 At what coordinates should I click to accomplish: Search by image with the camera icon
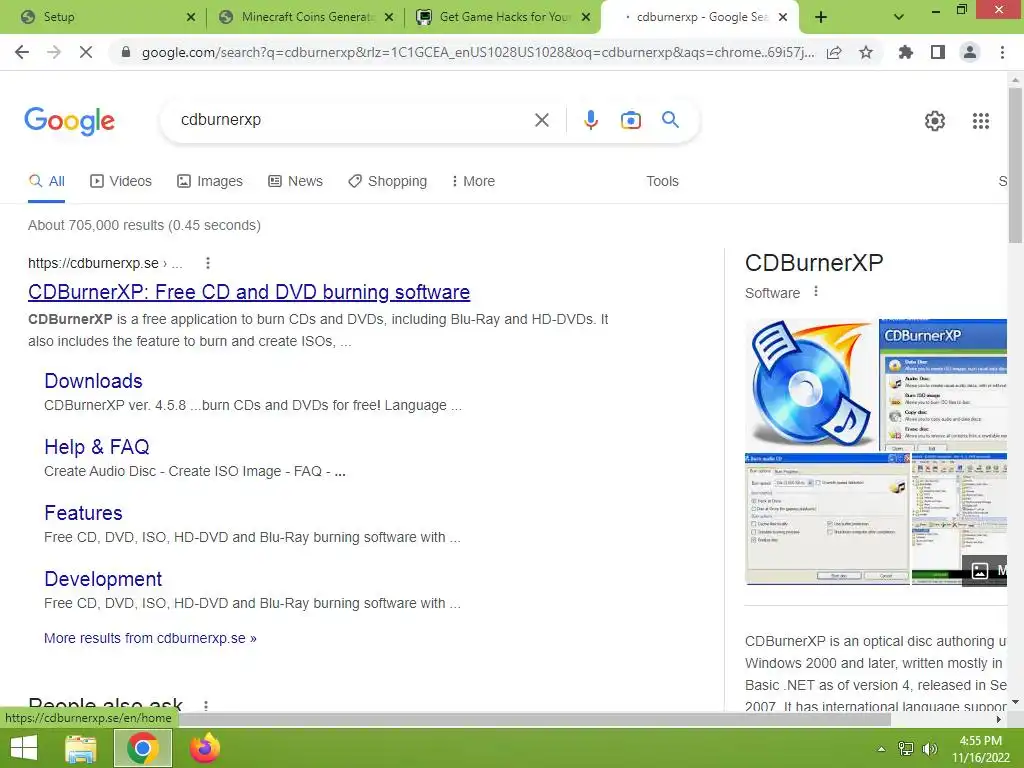[630, 120]
